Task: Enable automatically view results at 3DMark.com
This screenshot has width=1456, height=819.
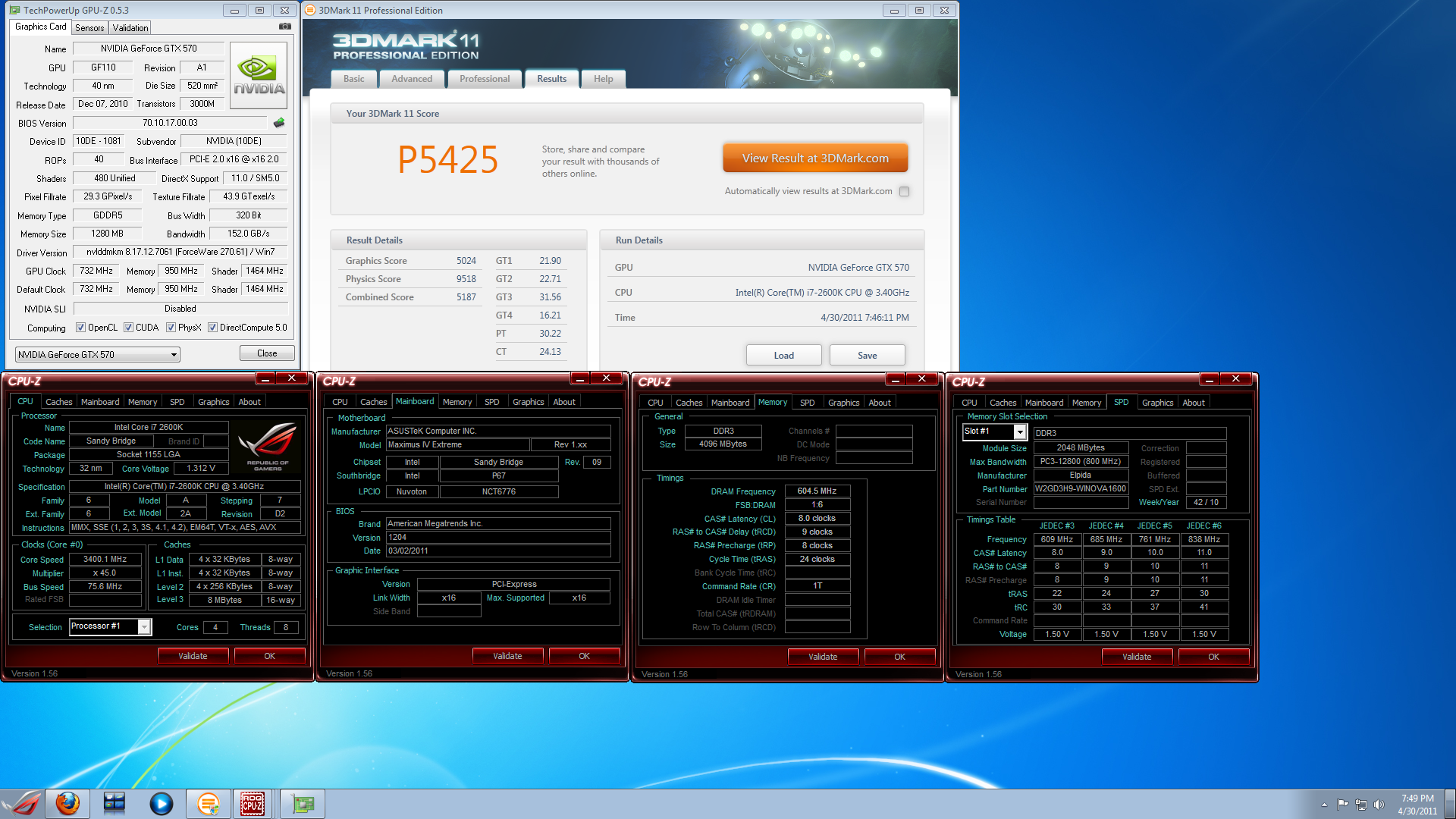Action: coord(904,192)
